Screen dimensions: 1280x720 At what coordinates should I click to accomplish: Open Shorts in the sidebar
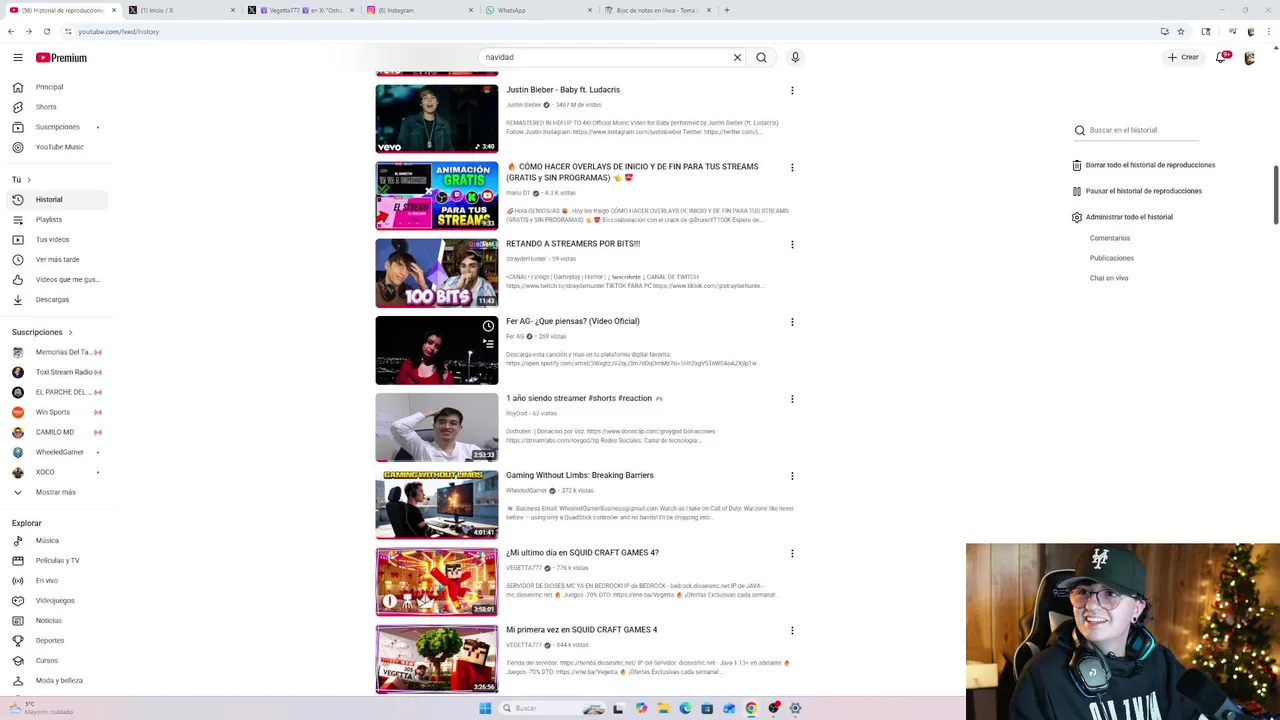(x=56, y=107)
